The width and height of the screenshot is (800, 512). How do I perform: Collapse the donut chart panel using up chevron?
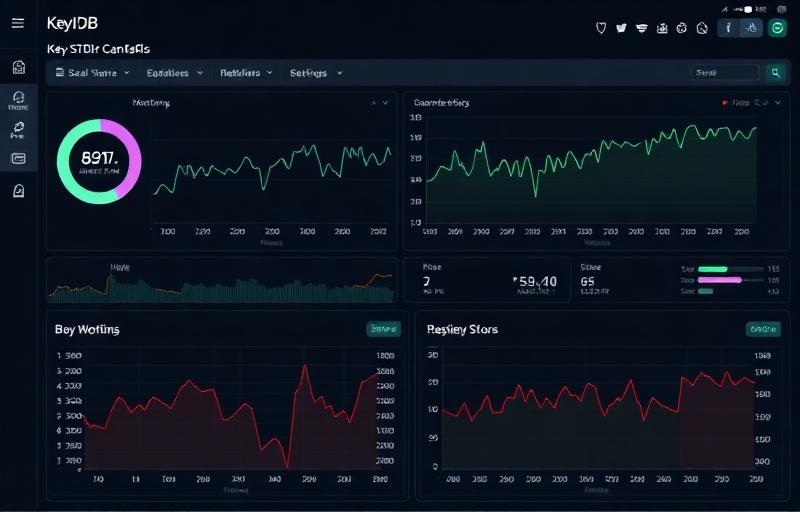[x=374, y=102]
